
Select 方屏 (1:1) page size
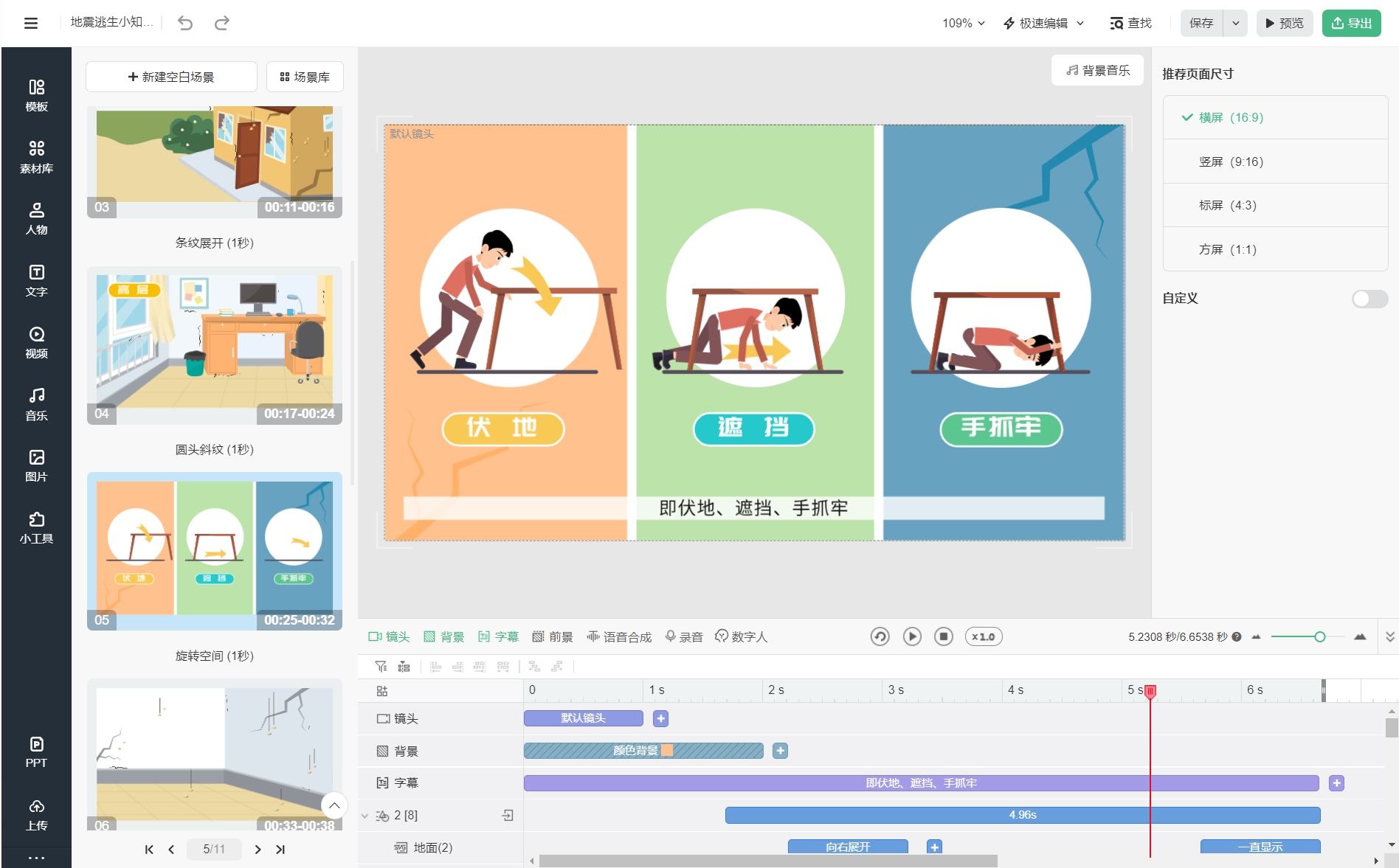point(1275,249)
